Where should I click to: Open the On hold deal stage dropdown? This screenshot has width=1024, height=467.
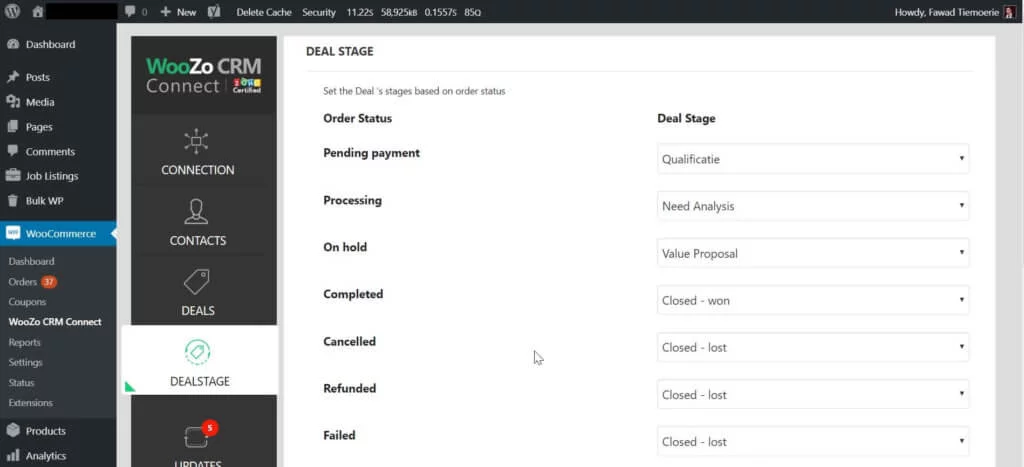813,253
